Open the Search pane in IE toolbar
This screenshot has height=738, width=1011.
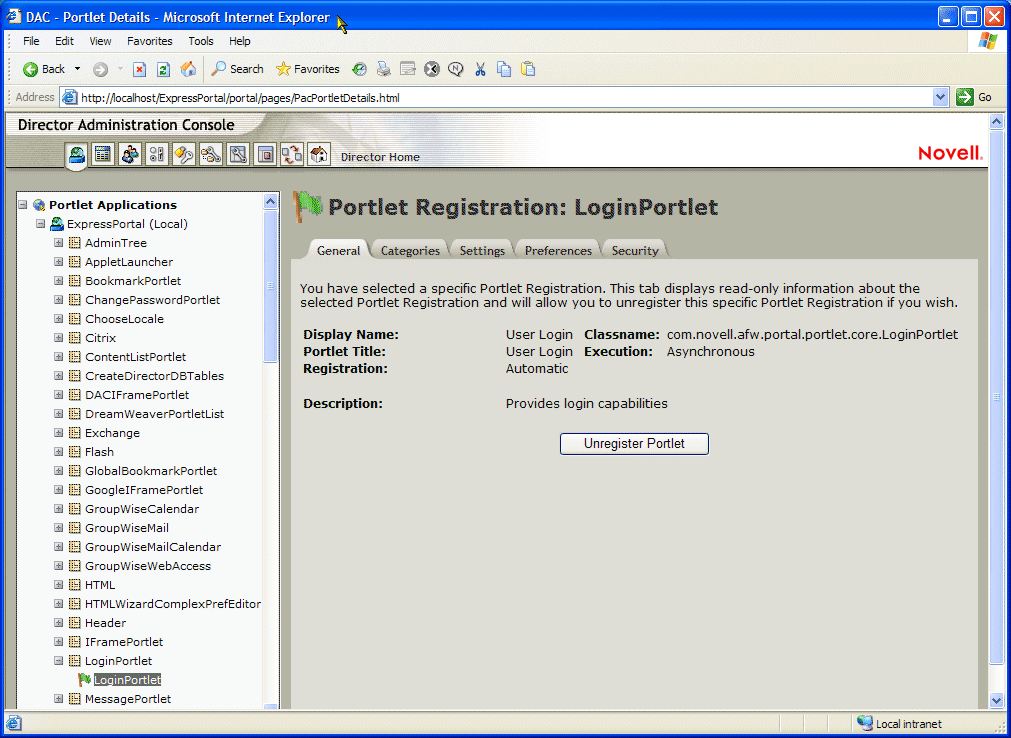click(x=238, y=69)
